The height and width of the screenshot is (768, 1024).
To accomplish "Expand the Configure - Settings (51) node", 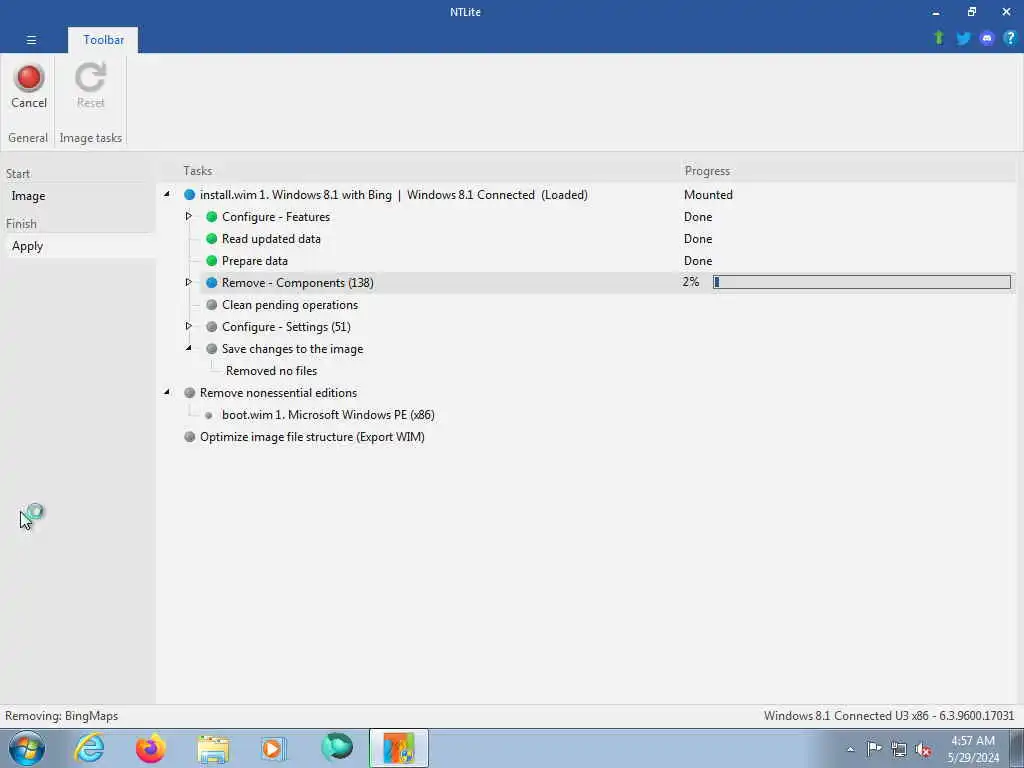I will coord(189,326).
